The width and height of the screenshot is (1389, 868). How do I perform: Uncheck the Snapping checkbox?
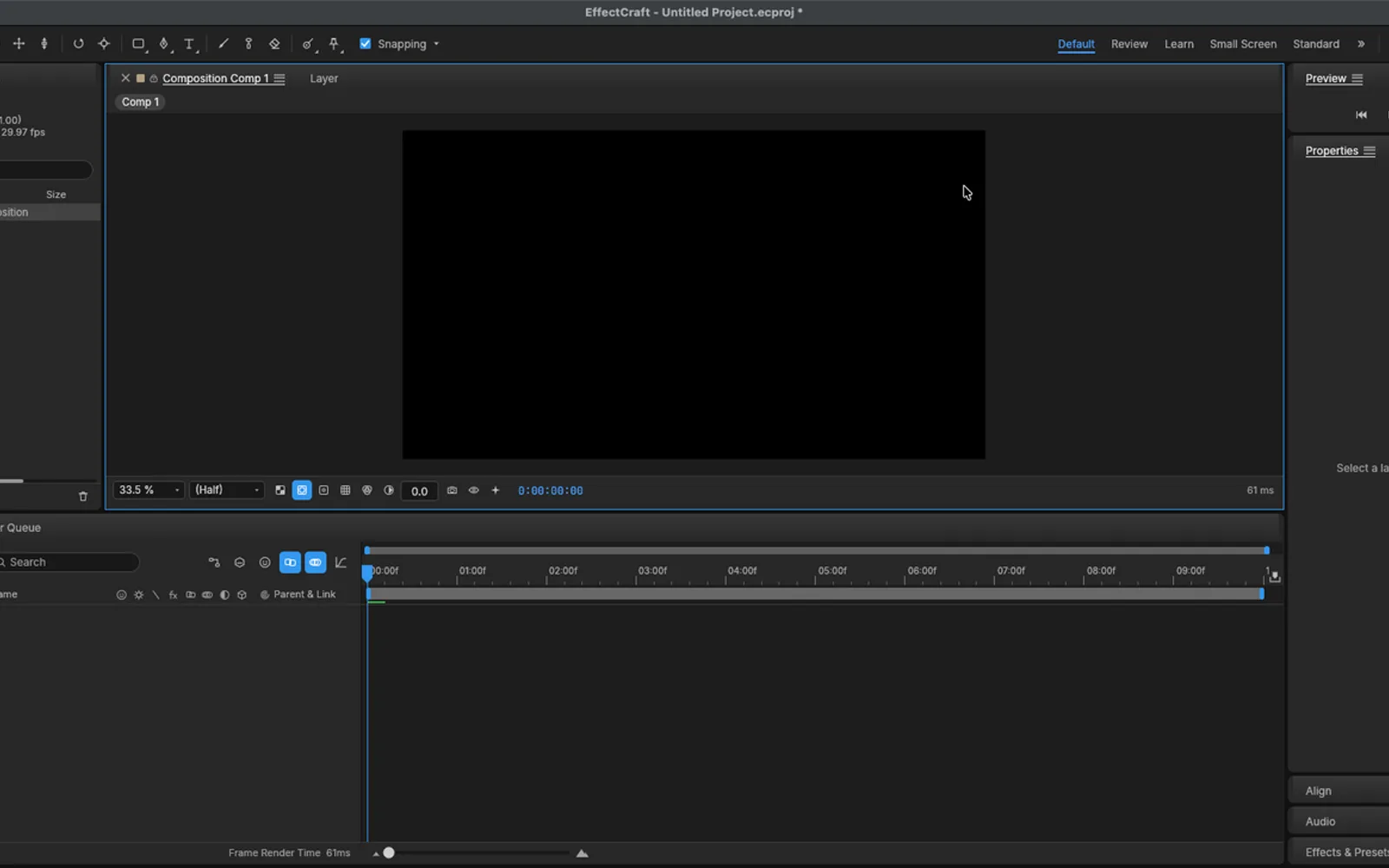365,43
